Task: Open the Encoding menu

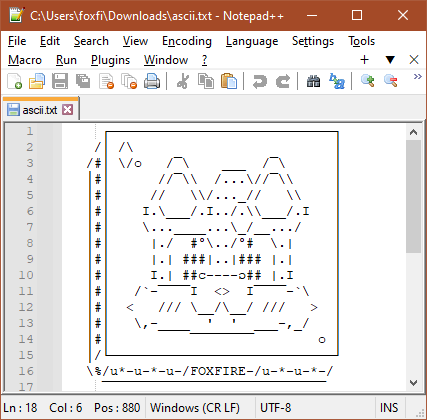Action: [x=187, y=41]
